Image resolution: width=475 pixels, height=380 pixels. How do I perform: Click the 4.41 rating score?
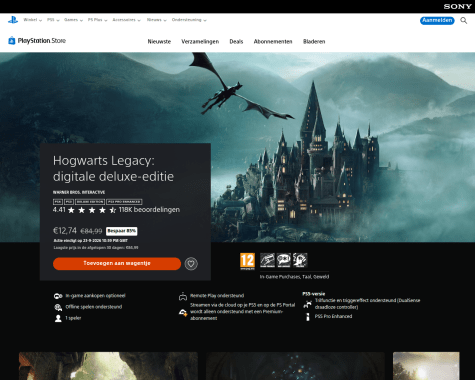(x=59, y=210)
